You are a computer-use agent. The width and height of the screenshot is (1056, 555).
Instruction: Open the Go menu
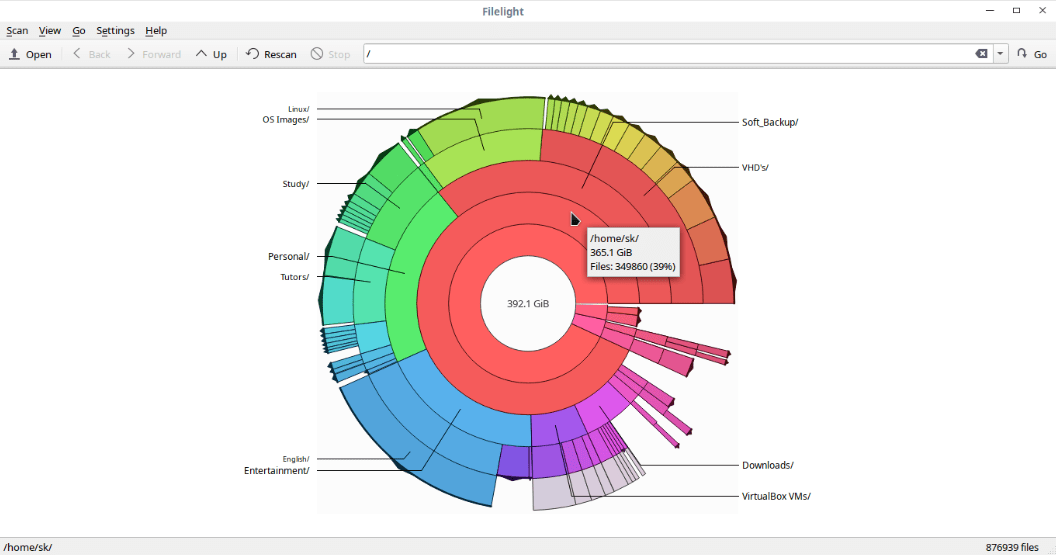pos(79,31)
